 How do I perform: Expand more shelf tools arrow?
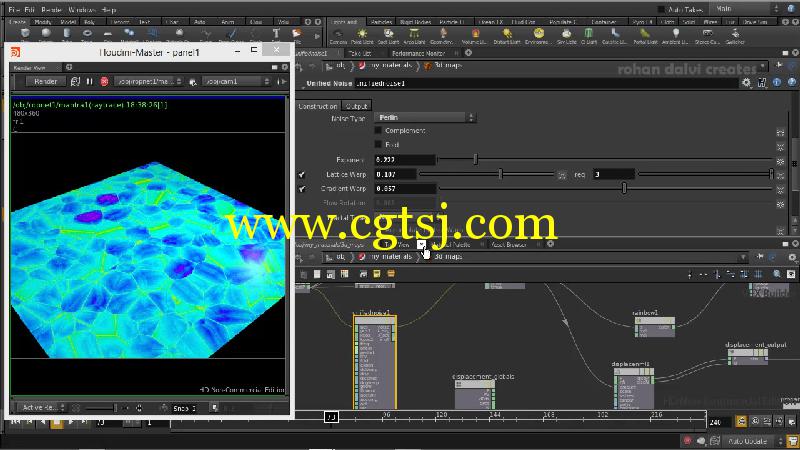click(317, 36)
